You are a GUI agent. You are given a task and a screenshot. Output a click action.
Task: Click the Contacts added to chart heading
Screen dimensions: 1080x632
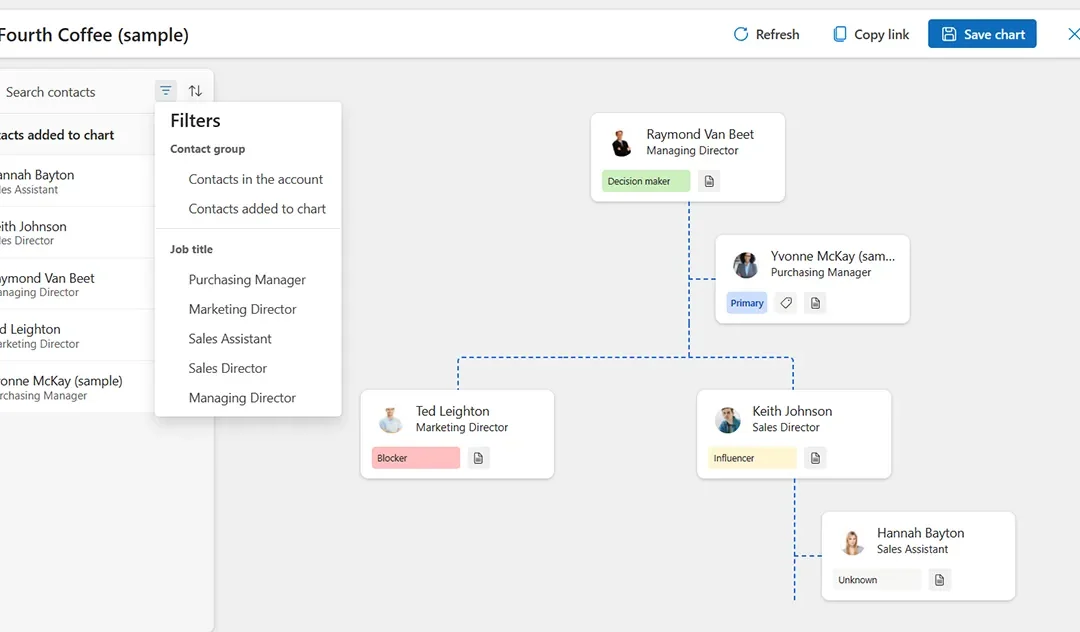57,135
